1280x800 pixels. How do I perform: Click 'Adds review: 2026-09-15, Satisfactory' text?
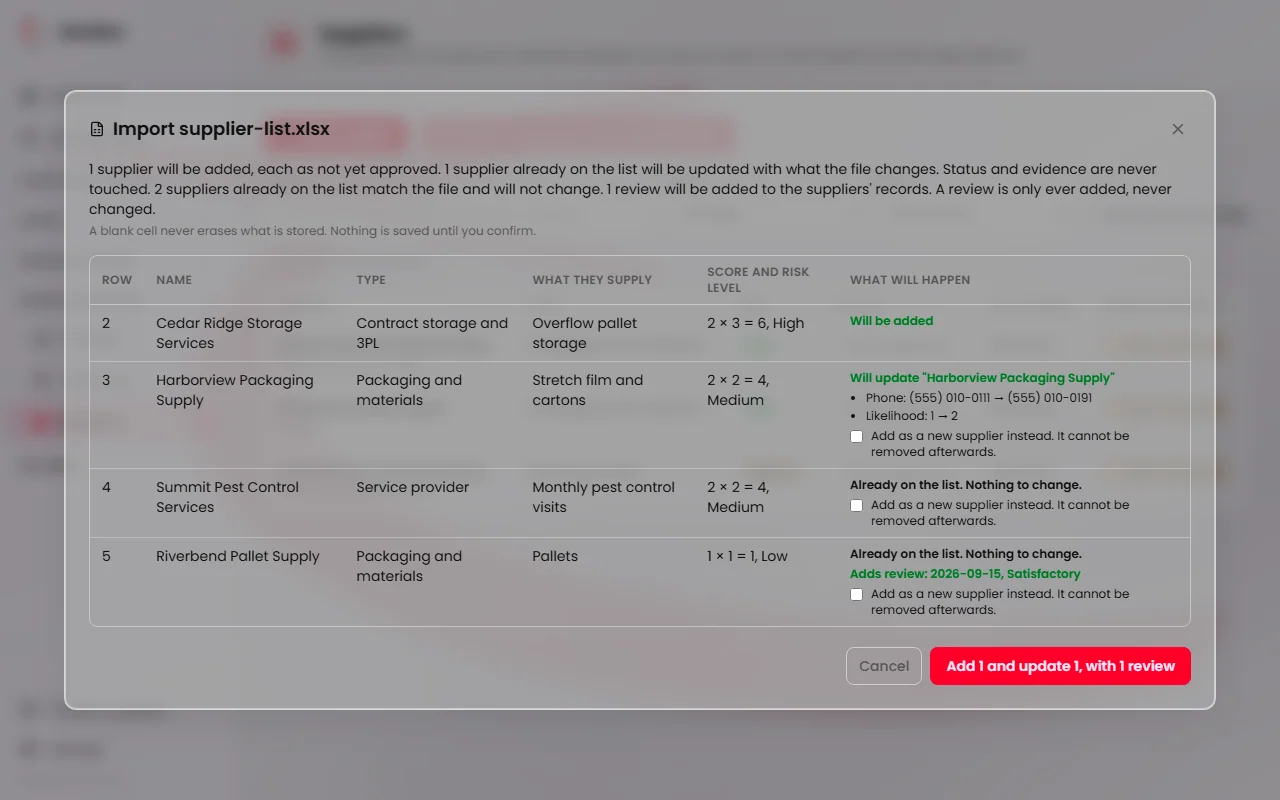click(x=965, y=574)
